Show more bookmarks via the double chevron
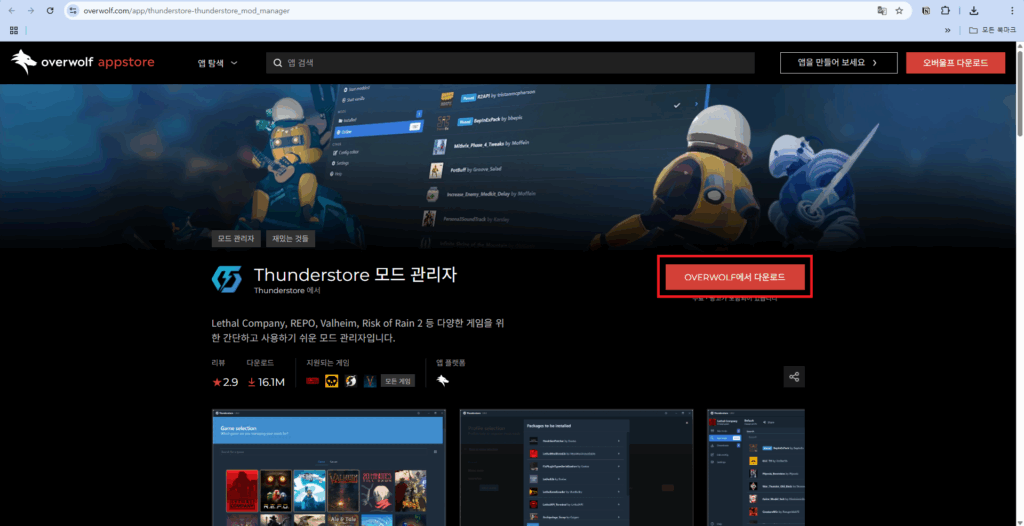 point(948,30)
